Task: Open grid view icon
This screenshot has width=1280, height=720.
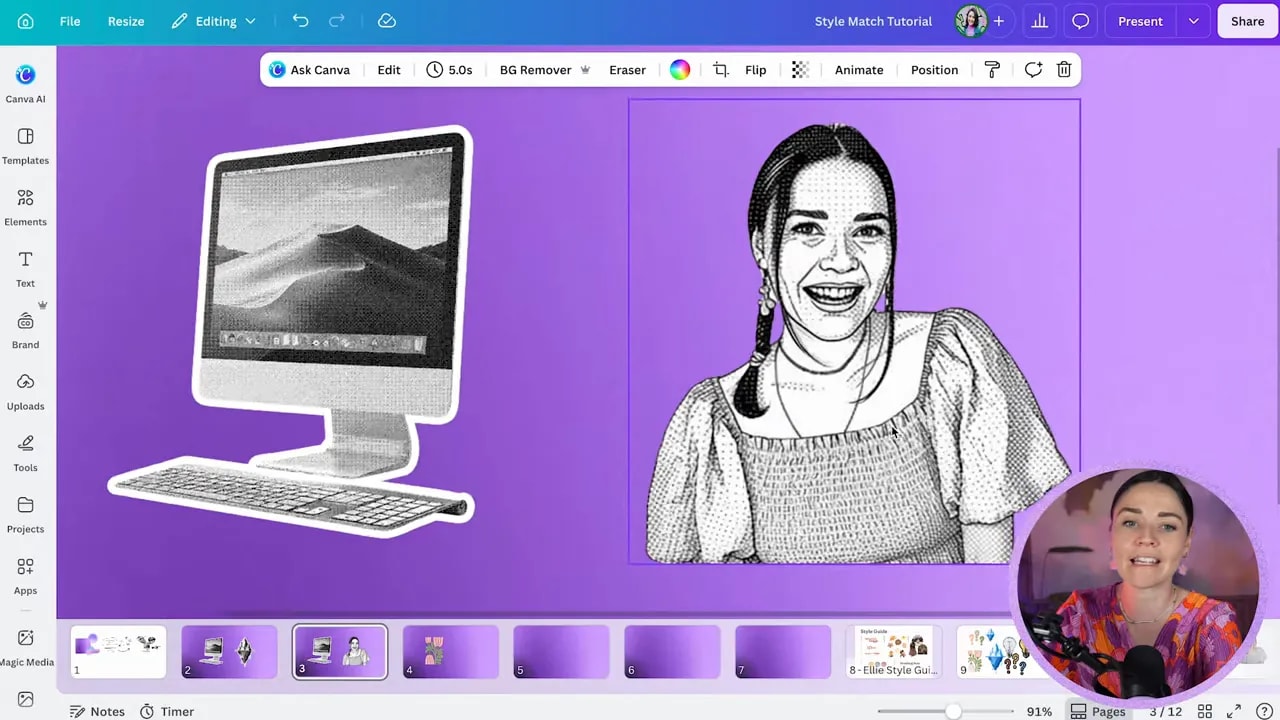Action: pos(1205,711)
